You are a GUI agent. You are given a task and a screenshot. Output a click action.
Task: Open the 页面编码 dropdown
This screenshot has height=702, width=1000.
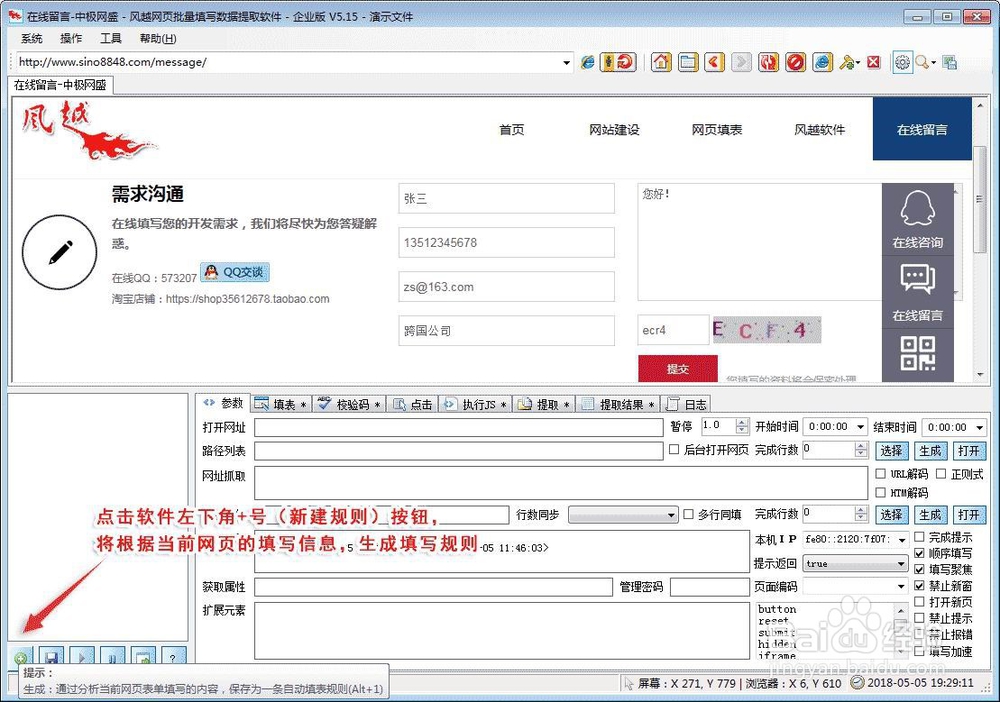[x=901, y=587]
